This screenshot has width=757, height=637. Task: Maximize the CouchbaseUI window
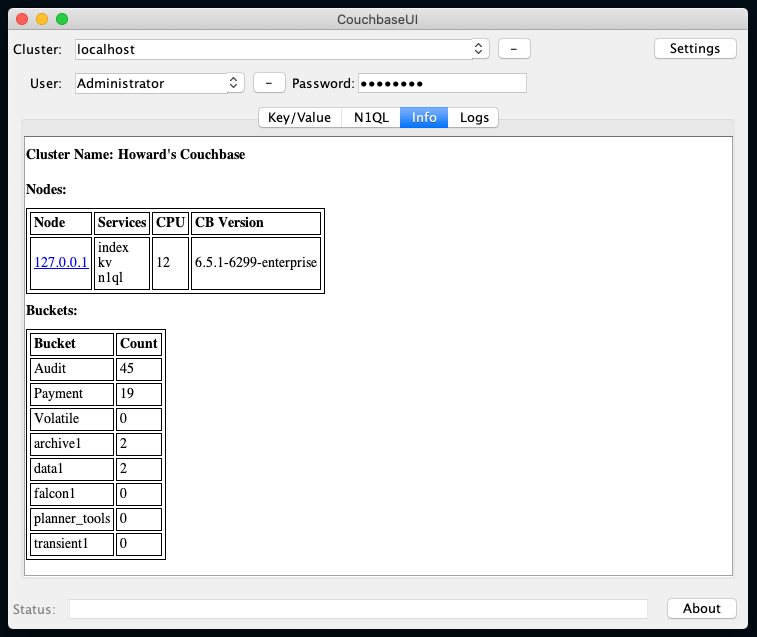click(x=62, y=19)
